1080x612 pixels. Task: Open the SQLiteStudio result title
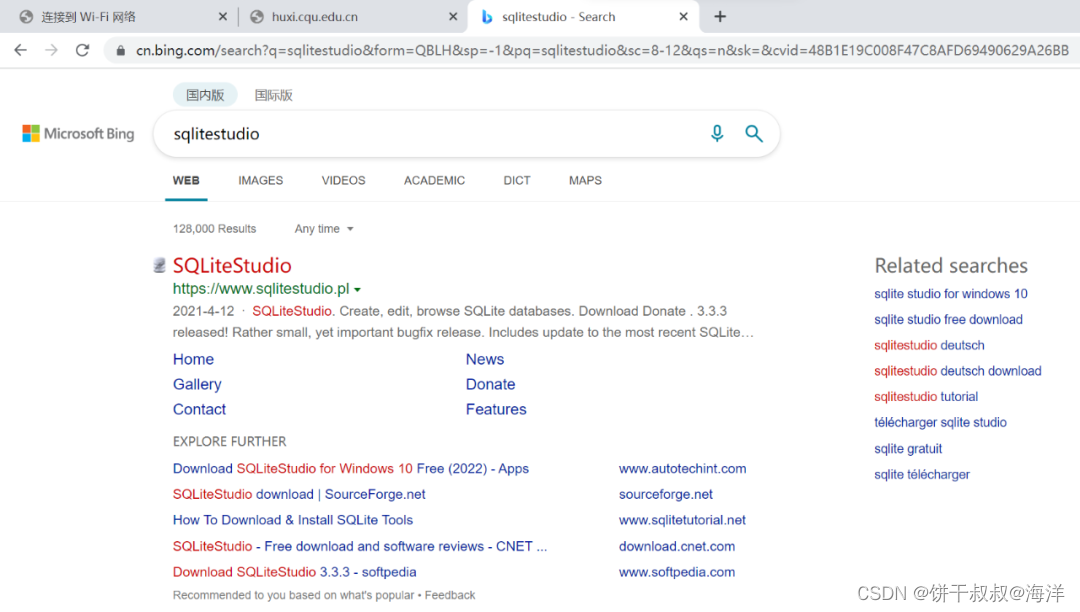coord(232,265)
